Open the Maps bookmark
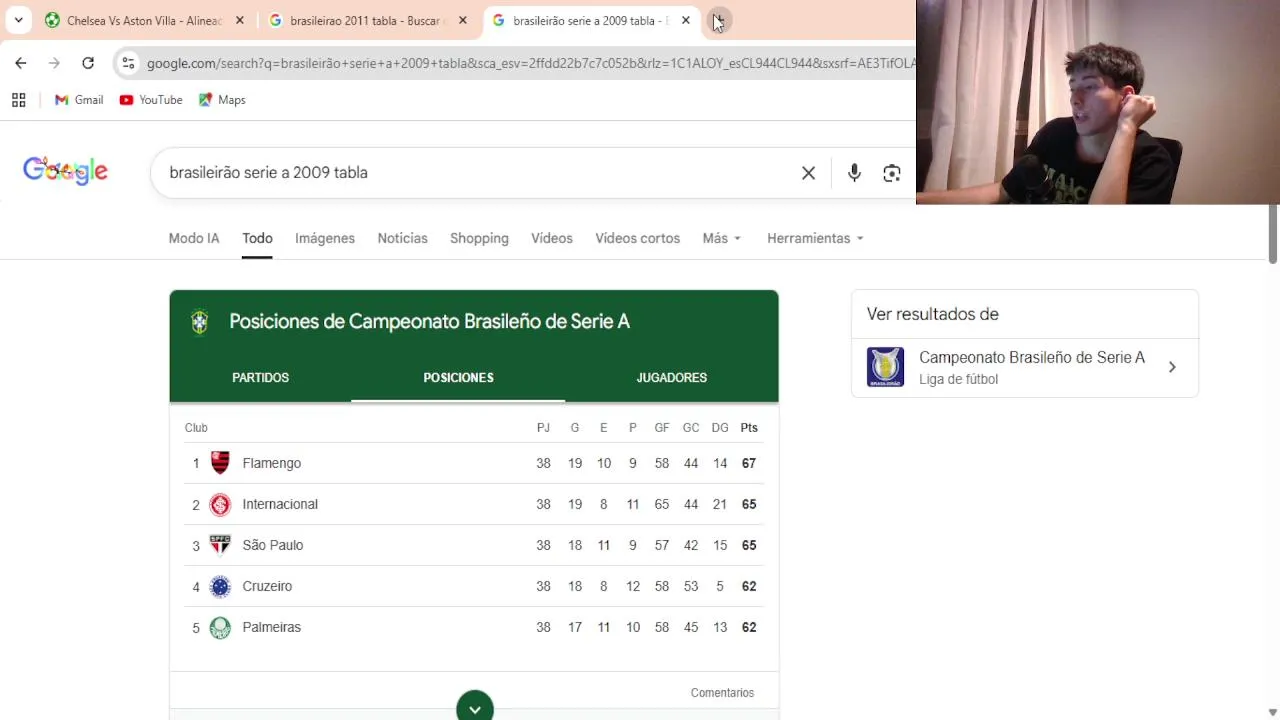1280x720 pixels. 222,100
